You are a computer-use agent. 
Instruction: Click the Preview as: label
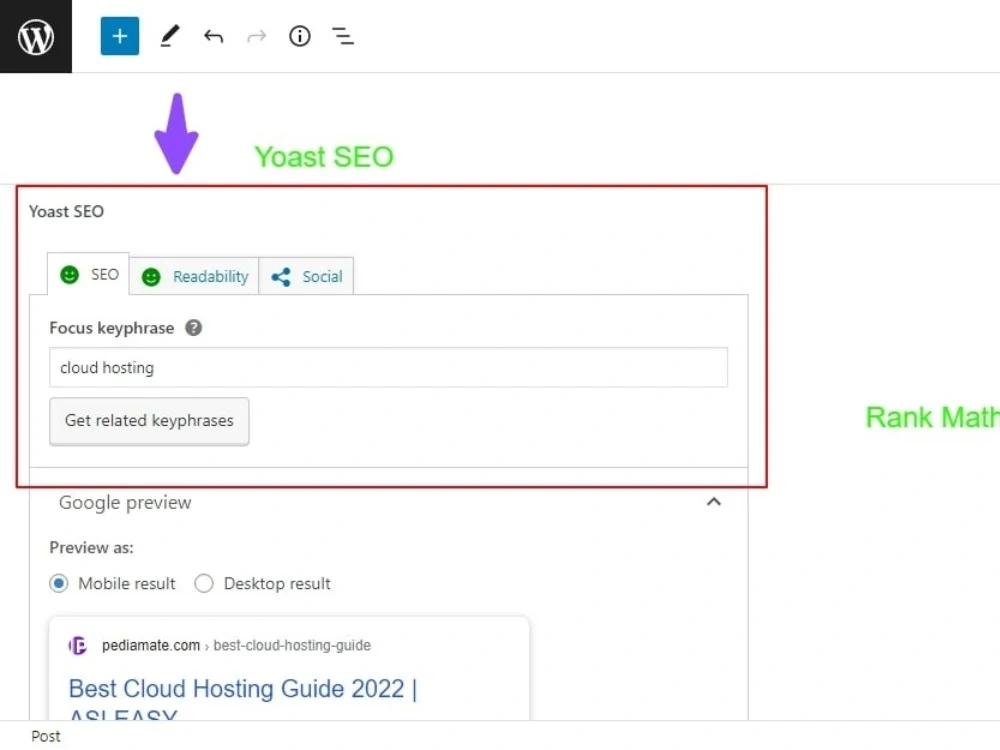91,548
